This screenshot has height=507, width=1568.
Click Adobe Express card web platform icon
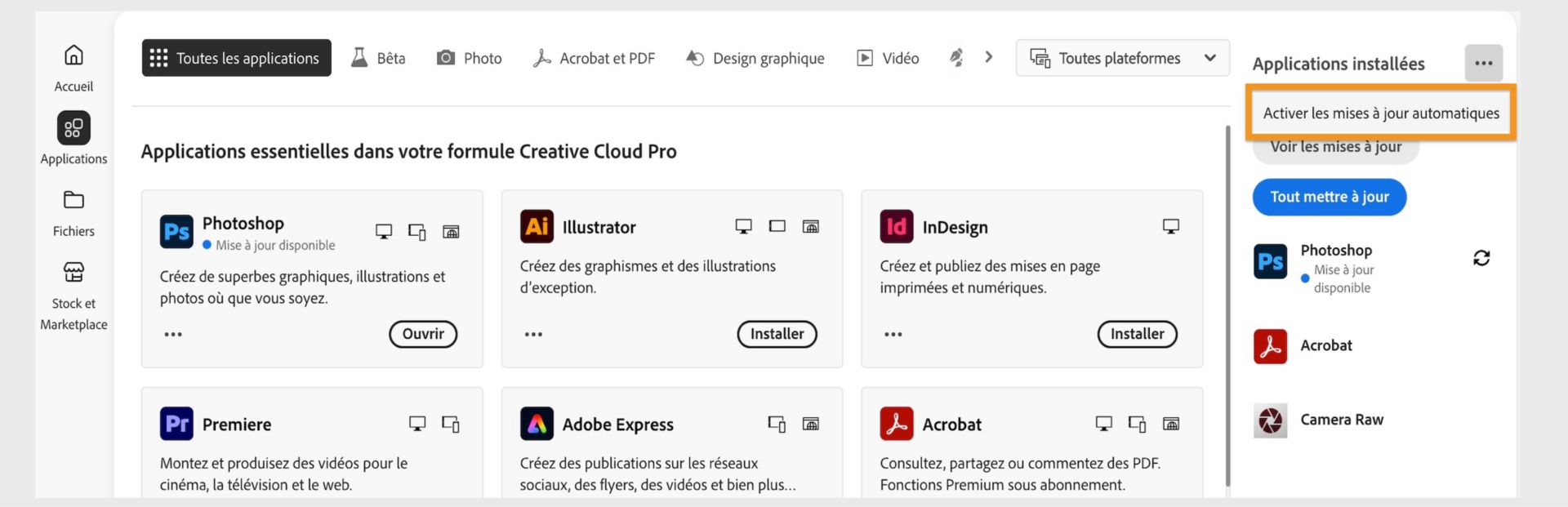click(x=811, y=424)
